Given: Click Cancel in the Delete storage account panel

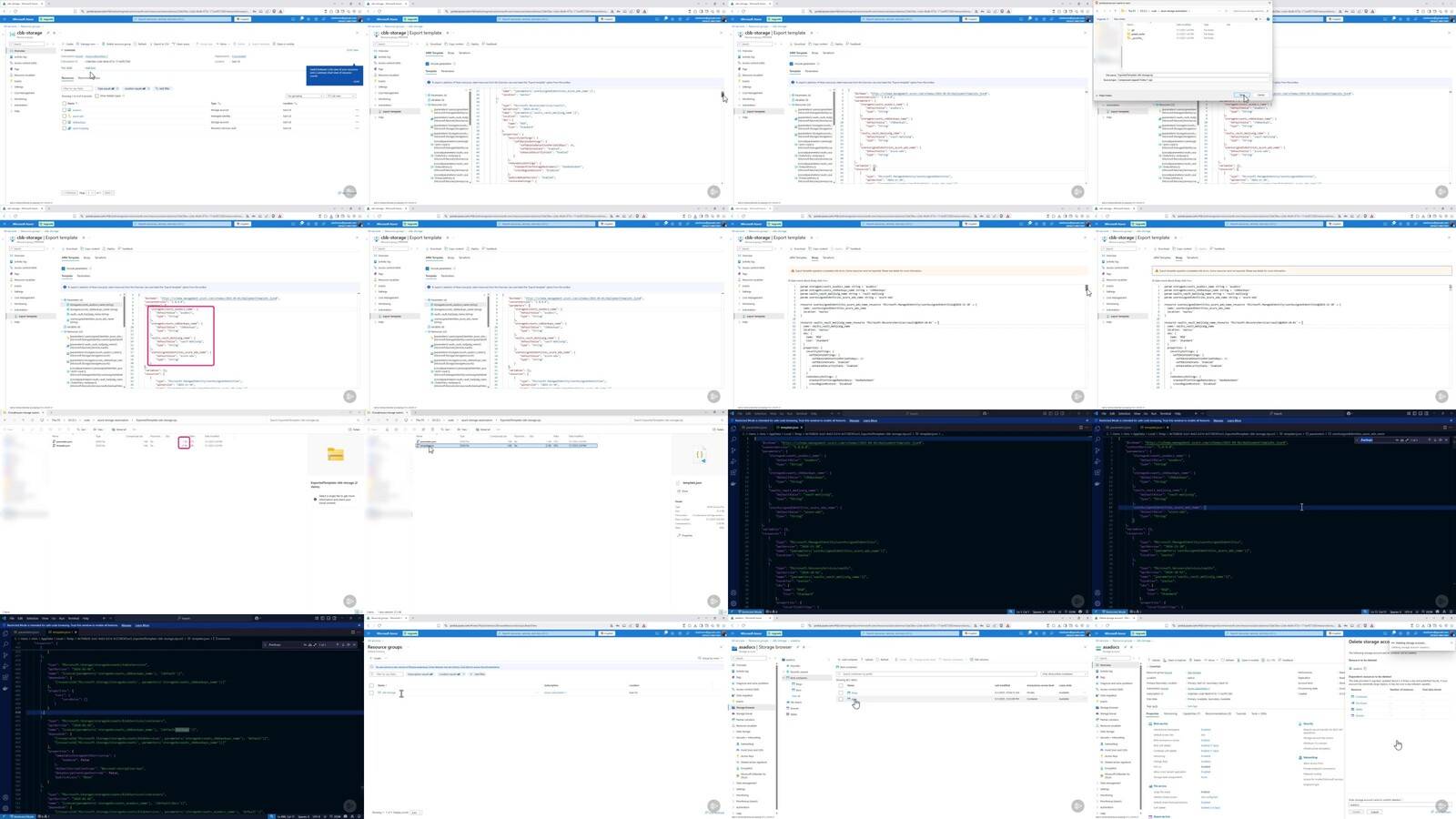Looking at the screenshot, I should pyautogui.click(x=1374, y=812).
